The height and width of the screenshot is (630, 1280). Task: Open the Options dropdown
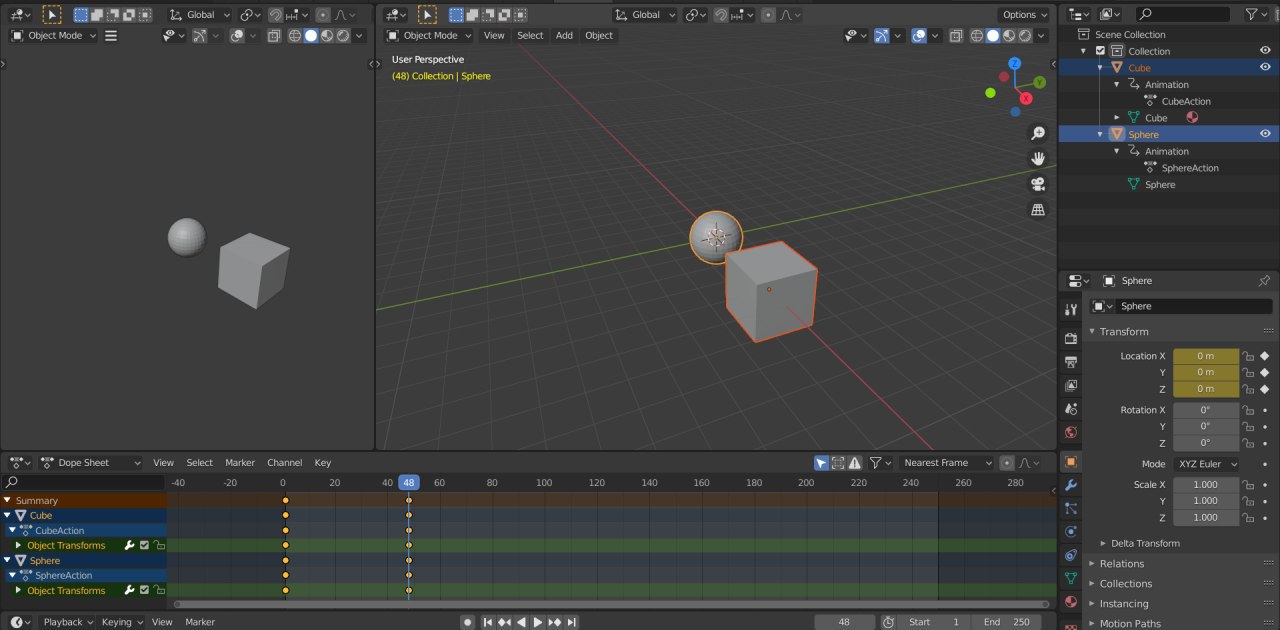click(1024, 15)
